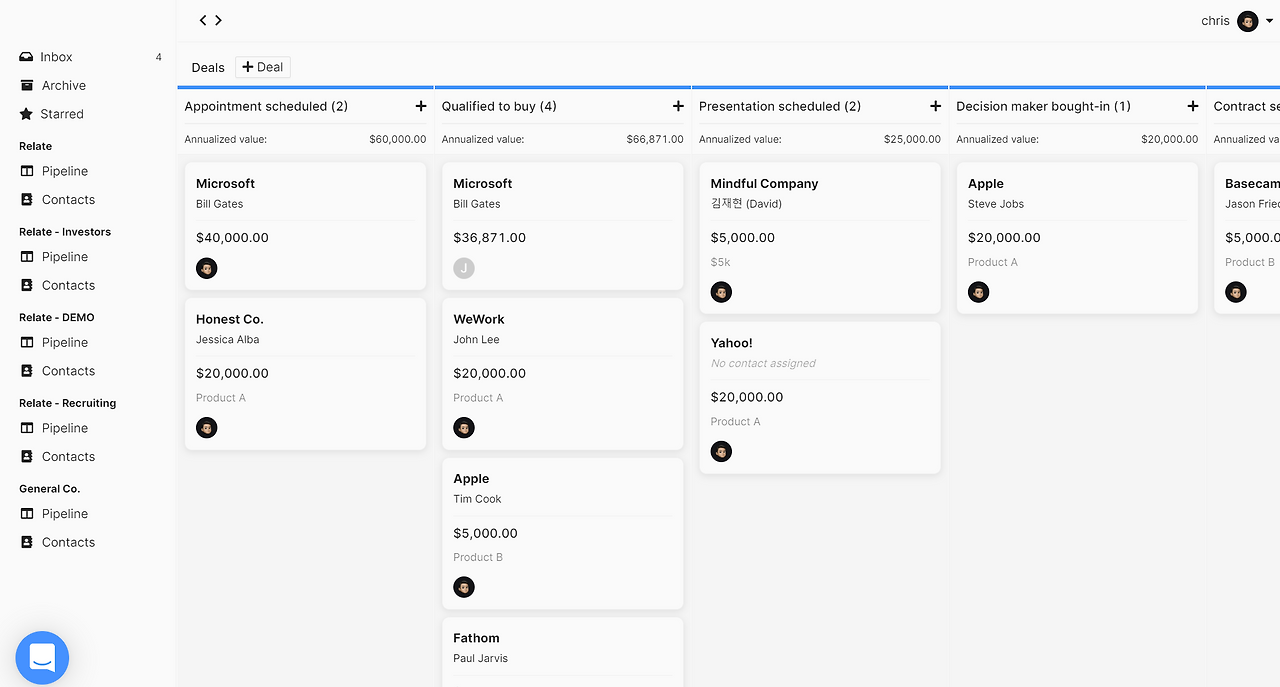Open the chris account dropdown
The image size is (1280, 687).
[1269, 21]
